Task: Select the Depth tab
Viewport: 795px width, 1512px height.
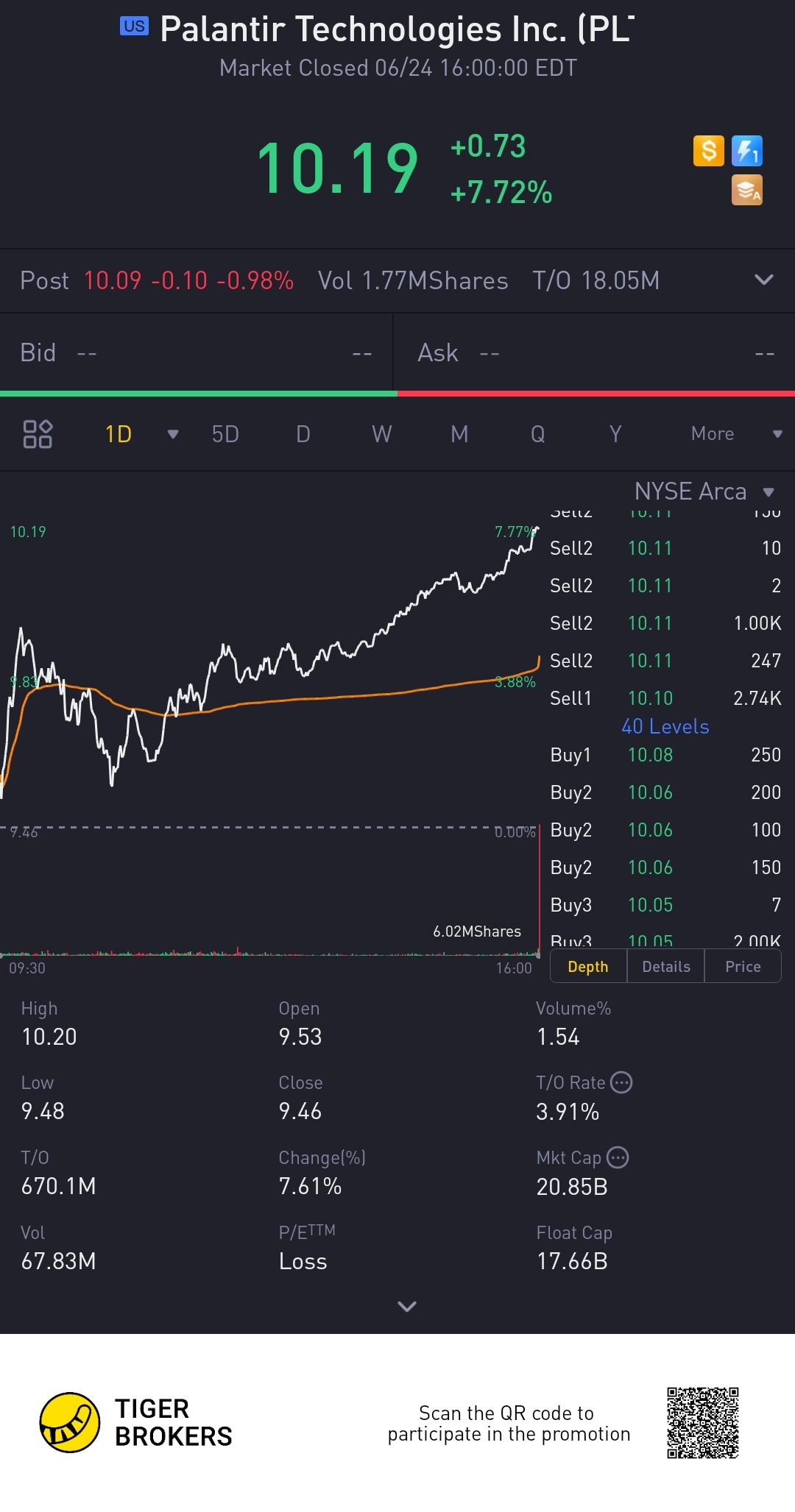Action: click(x=588, y=966)
